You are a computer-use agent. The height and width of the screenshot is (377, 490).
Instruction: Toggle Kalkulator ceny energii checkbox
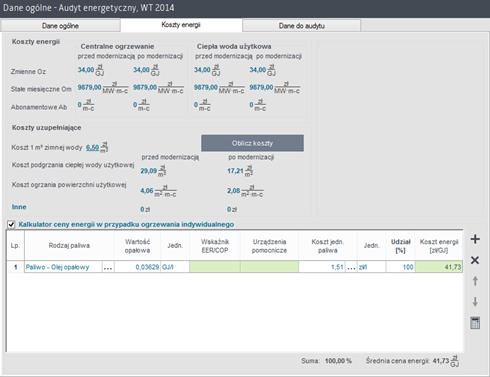click(11, 224)
